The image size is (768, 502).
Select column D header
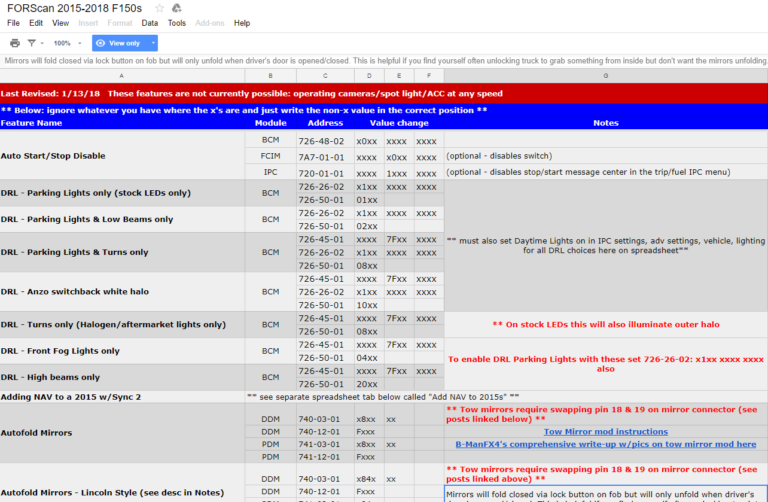click(x=369, y=76)
